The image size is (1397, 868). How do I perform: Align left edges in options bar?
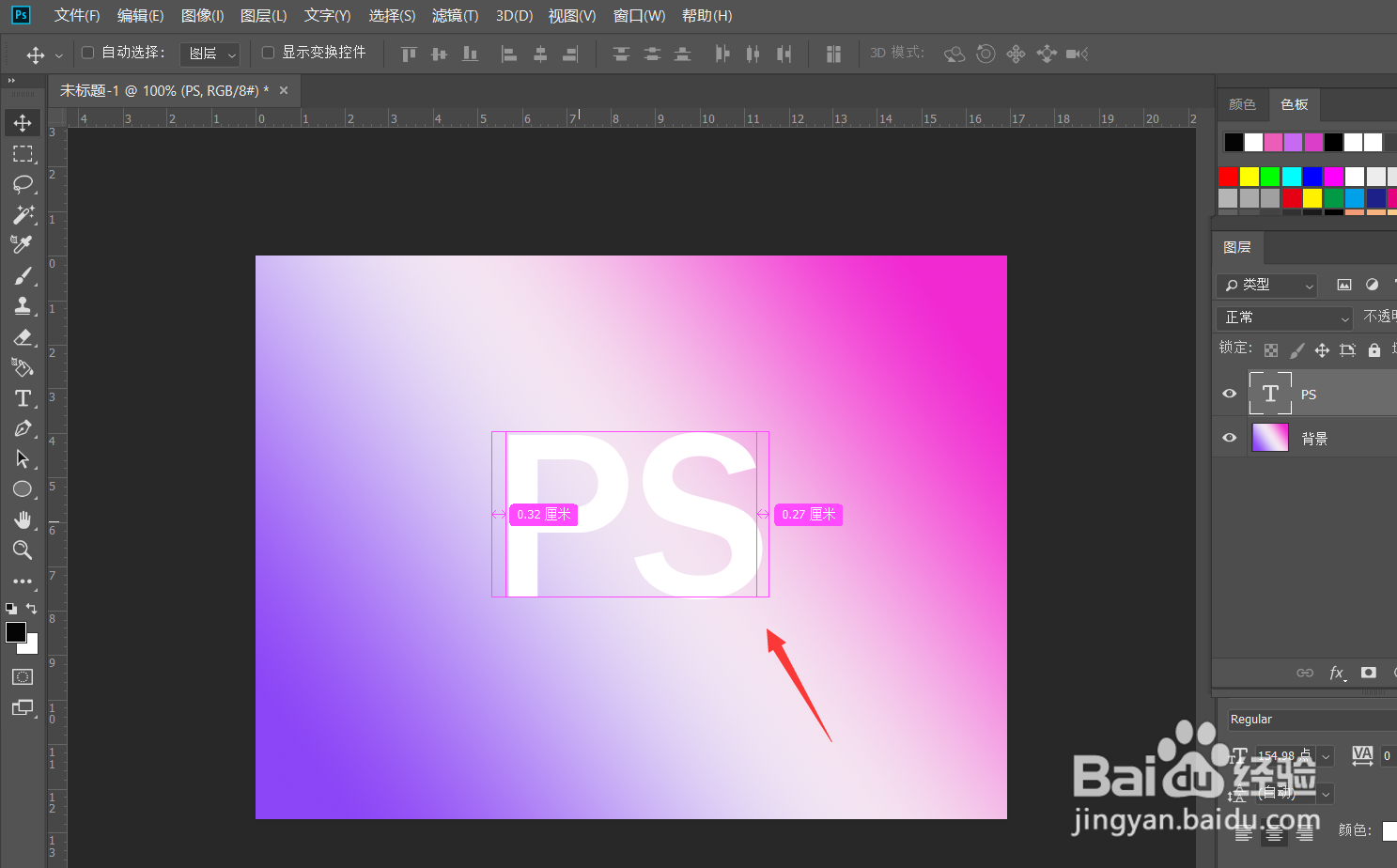tap(508, 54)
